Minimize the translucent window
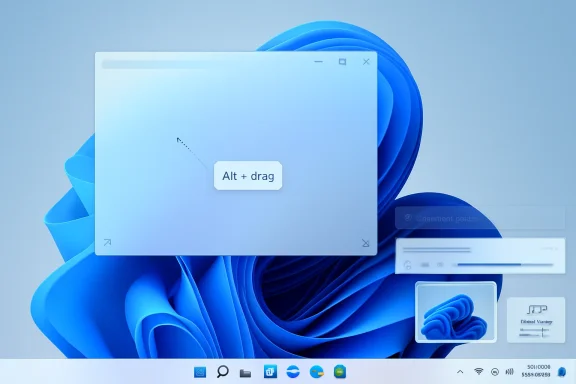Viewport: 576px width, 384px height. point(318,62)
